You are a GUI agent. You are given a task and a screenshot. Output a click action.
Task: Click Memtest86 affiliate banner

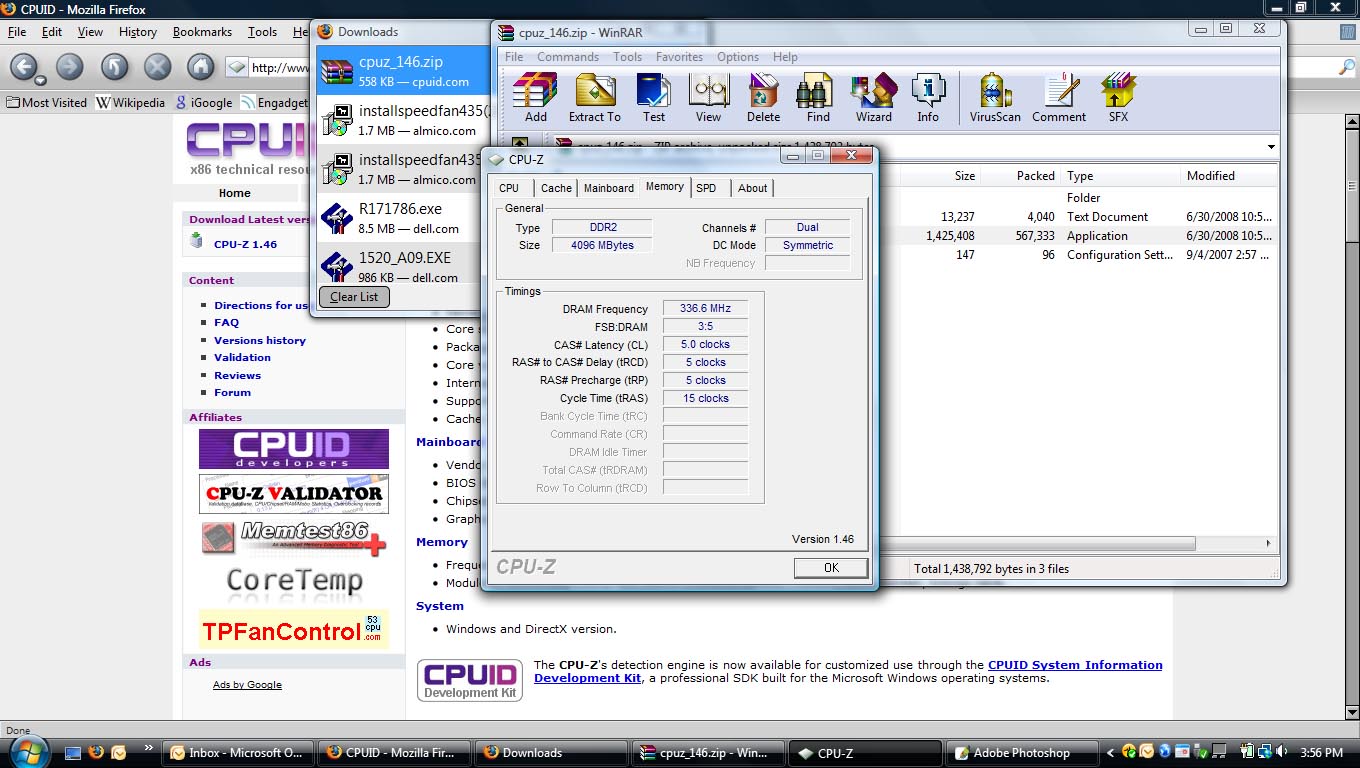(294, 538)
